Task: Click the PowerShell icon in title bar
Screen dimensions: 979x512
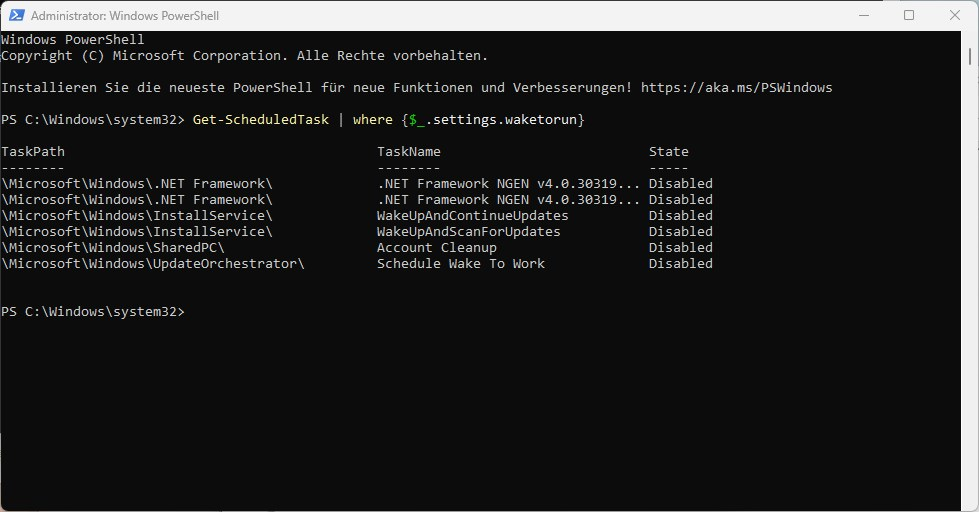Action: pos(16,15)
